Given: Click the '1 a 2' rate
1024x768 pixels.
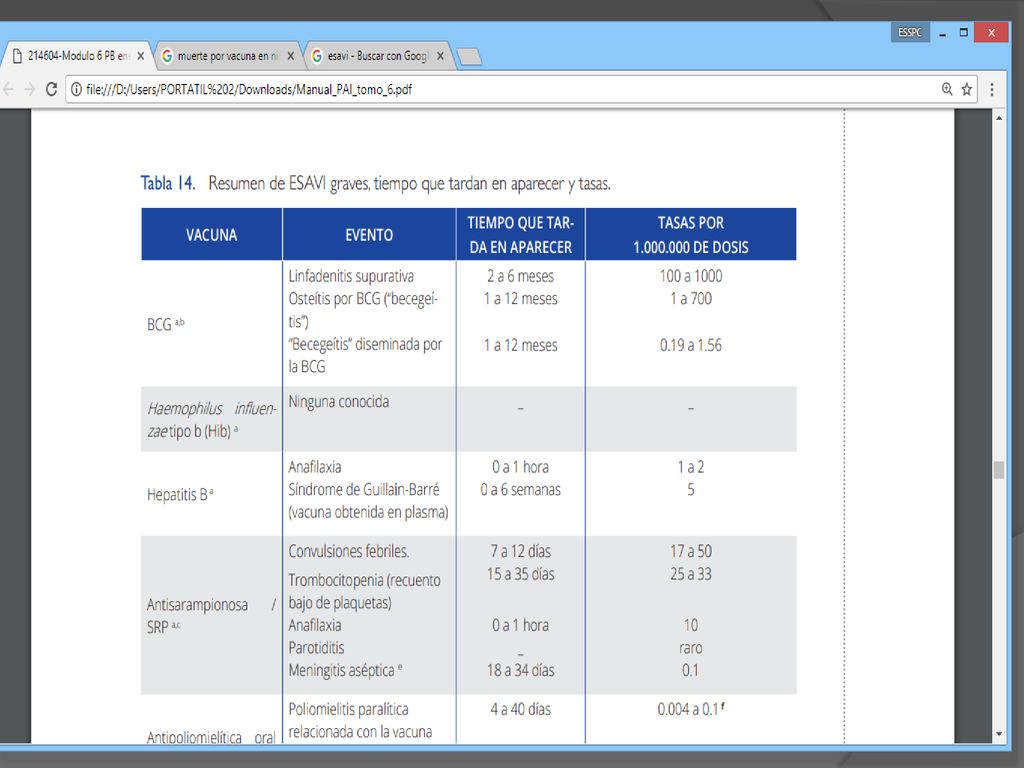Looking at the screenshot, I should coord(691,468).
